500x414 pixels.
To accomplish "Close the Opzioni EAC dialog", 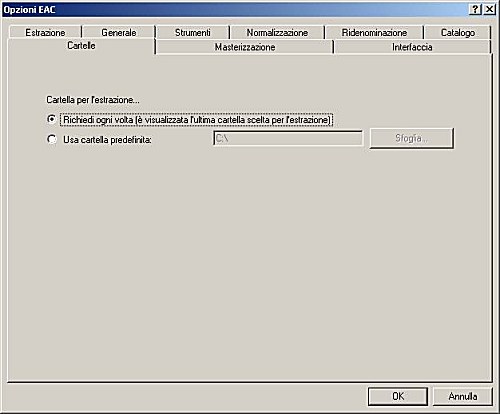I will tap(489, 9).
